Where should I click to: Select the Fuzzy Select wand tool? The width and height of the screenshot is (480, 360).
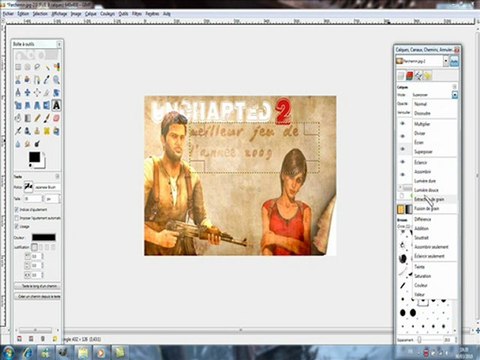point(47,67)
